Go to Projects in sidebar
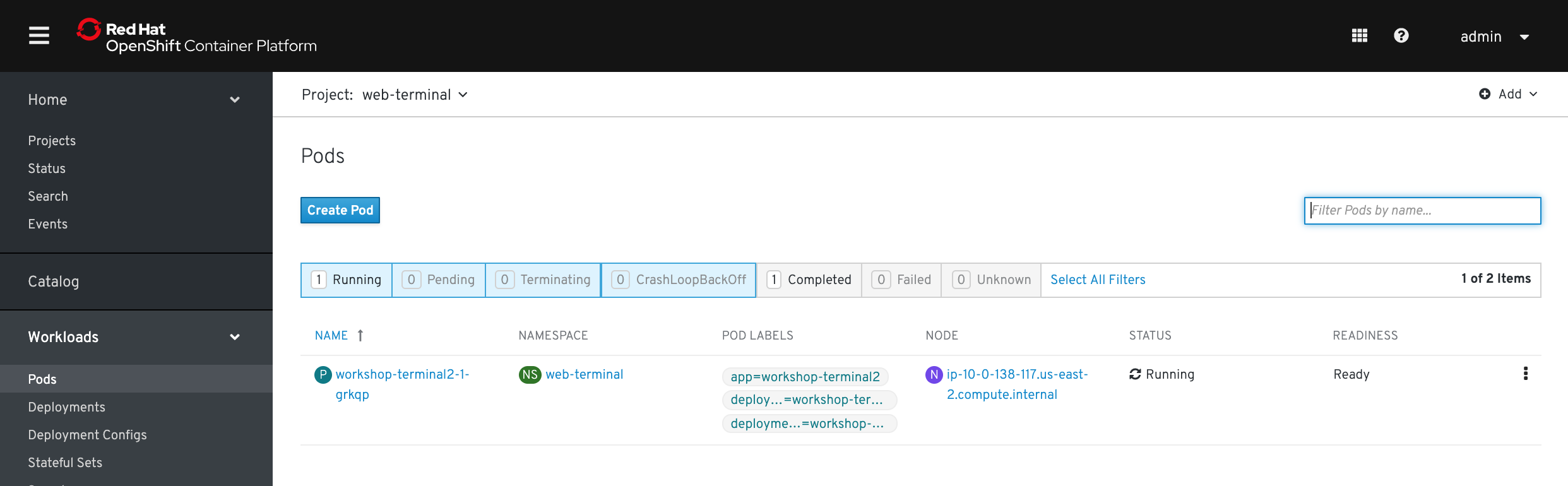Screen dimensions: 1568x486 (52, 141)
